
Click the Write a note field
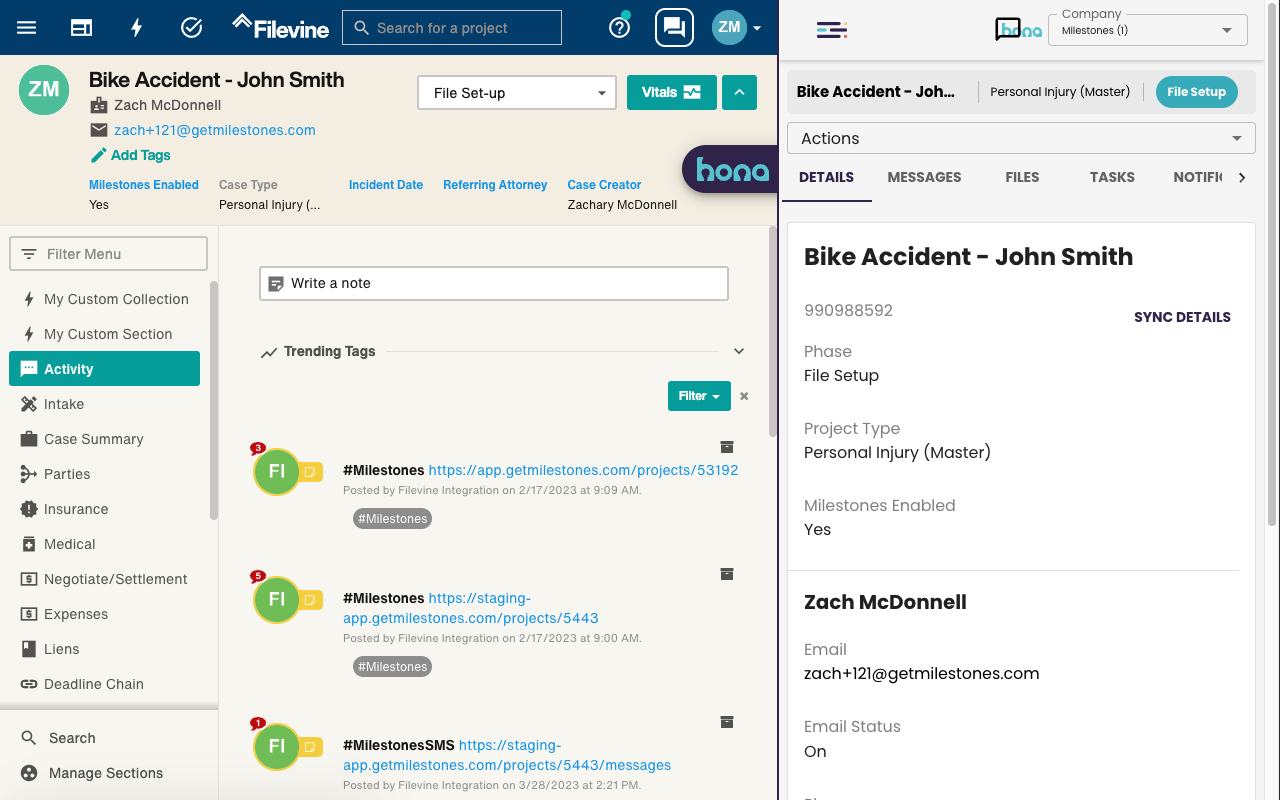(x=493, y=283)
